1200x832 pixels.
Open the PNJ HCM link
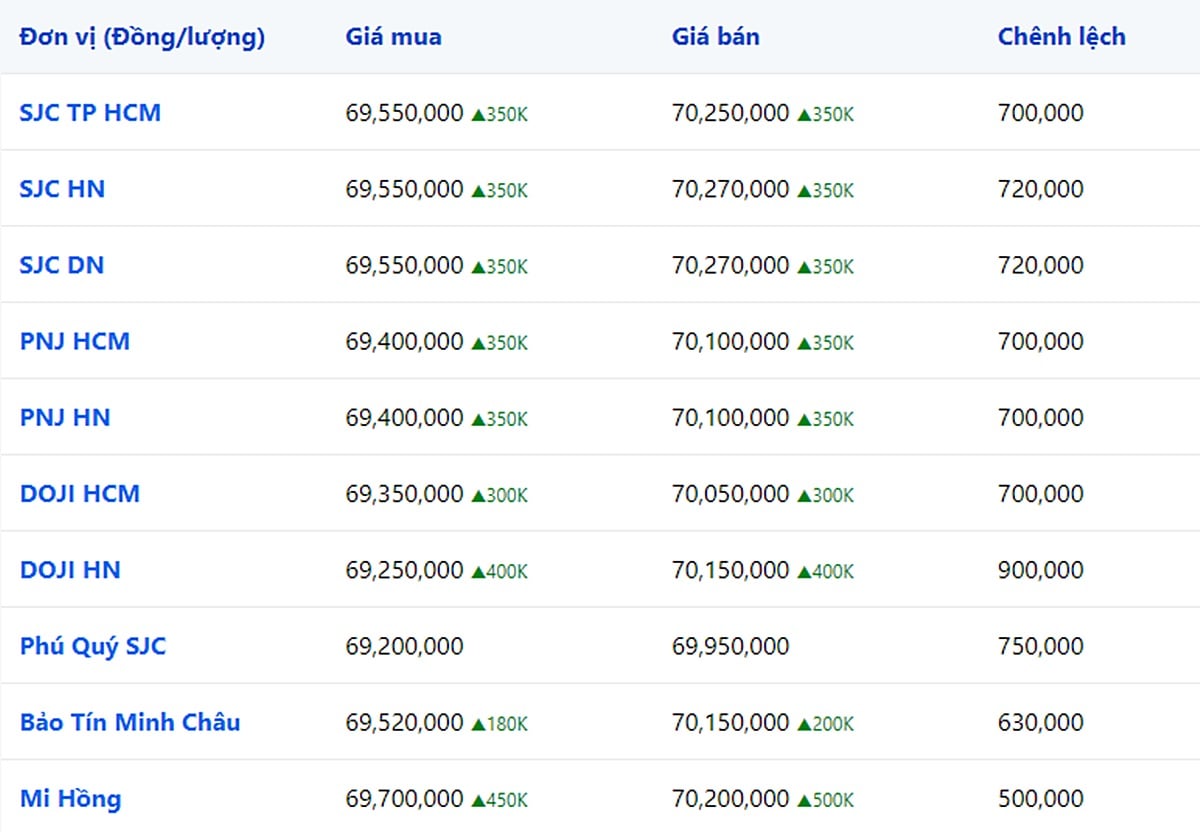click(75, 341)
